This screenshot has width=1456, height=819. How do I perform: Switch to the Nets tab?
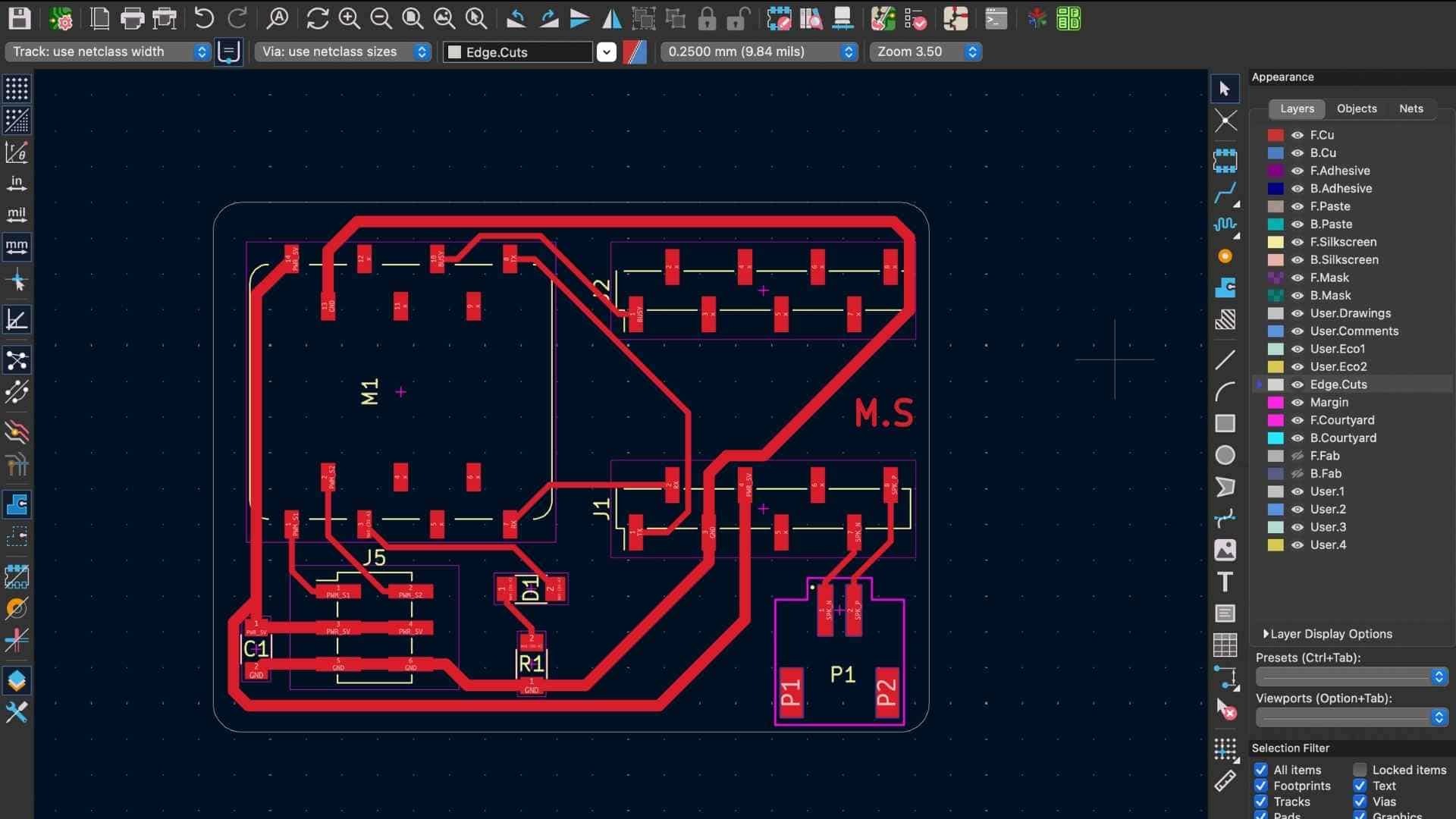point(1410,108)
